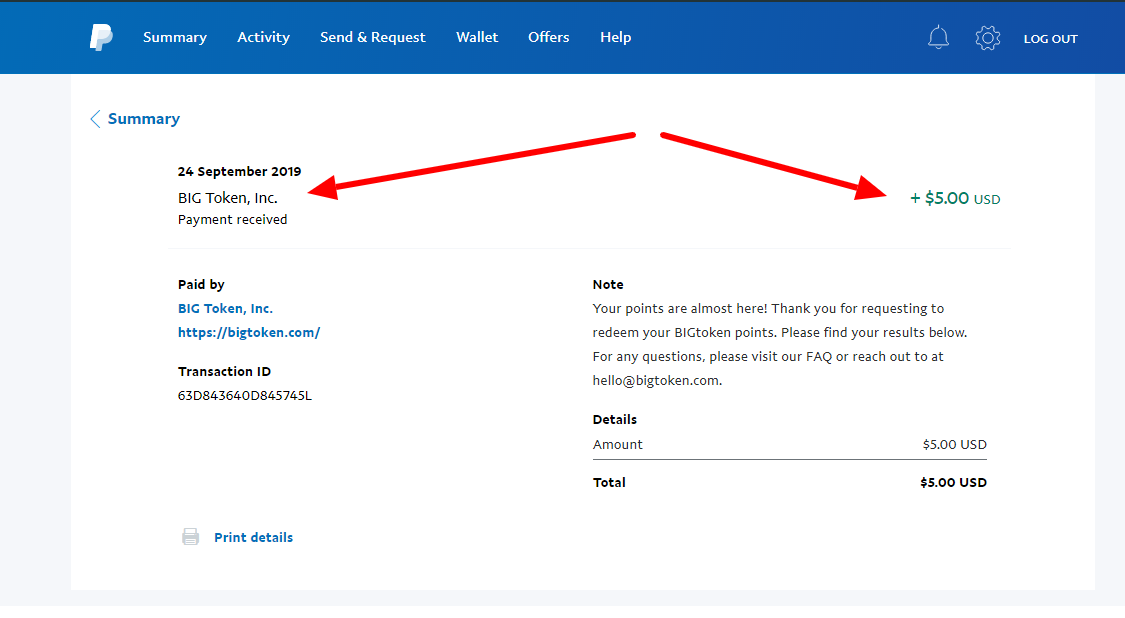Screen dimensions: 1125x618
Task: Click the BIG Token, Inc. heading name
Action: pyautogui.click(x=227, y=198)
